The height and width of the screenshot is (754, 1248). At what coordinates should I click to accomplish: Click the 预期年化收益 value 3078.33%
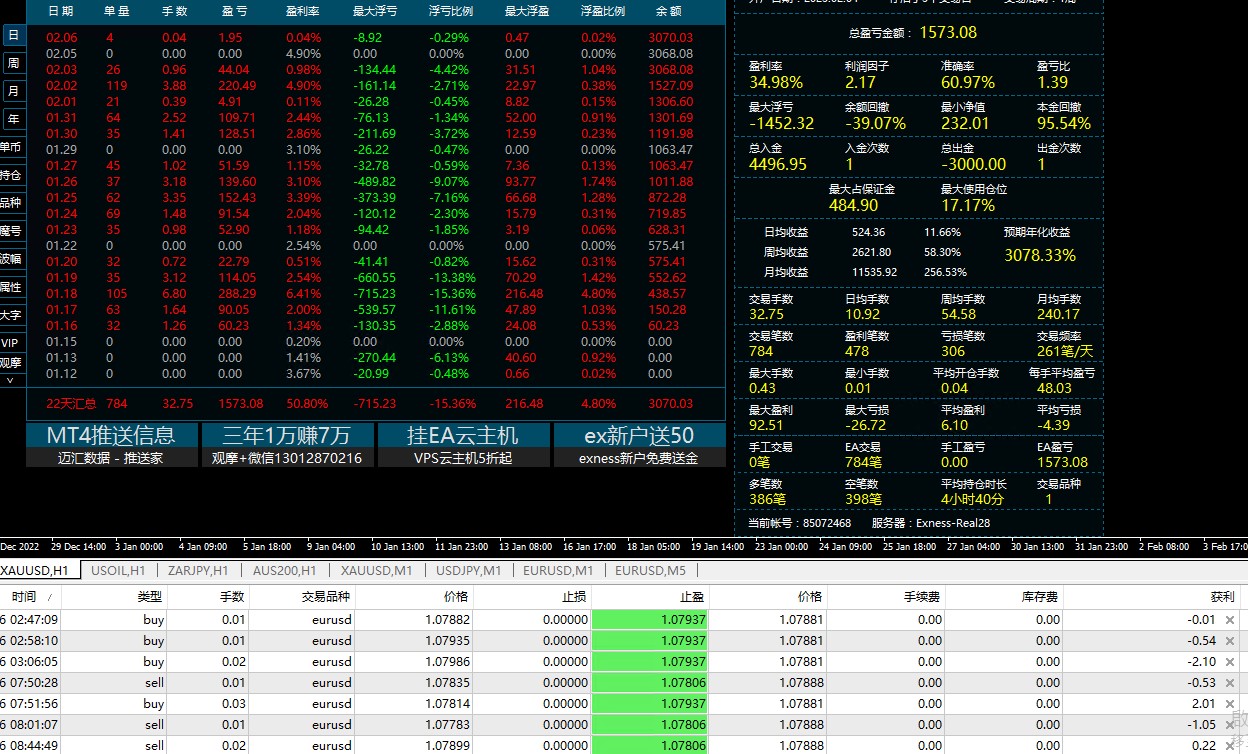1040,255
